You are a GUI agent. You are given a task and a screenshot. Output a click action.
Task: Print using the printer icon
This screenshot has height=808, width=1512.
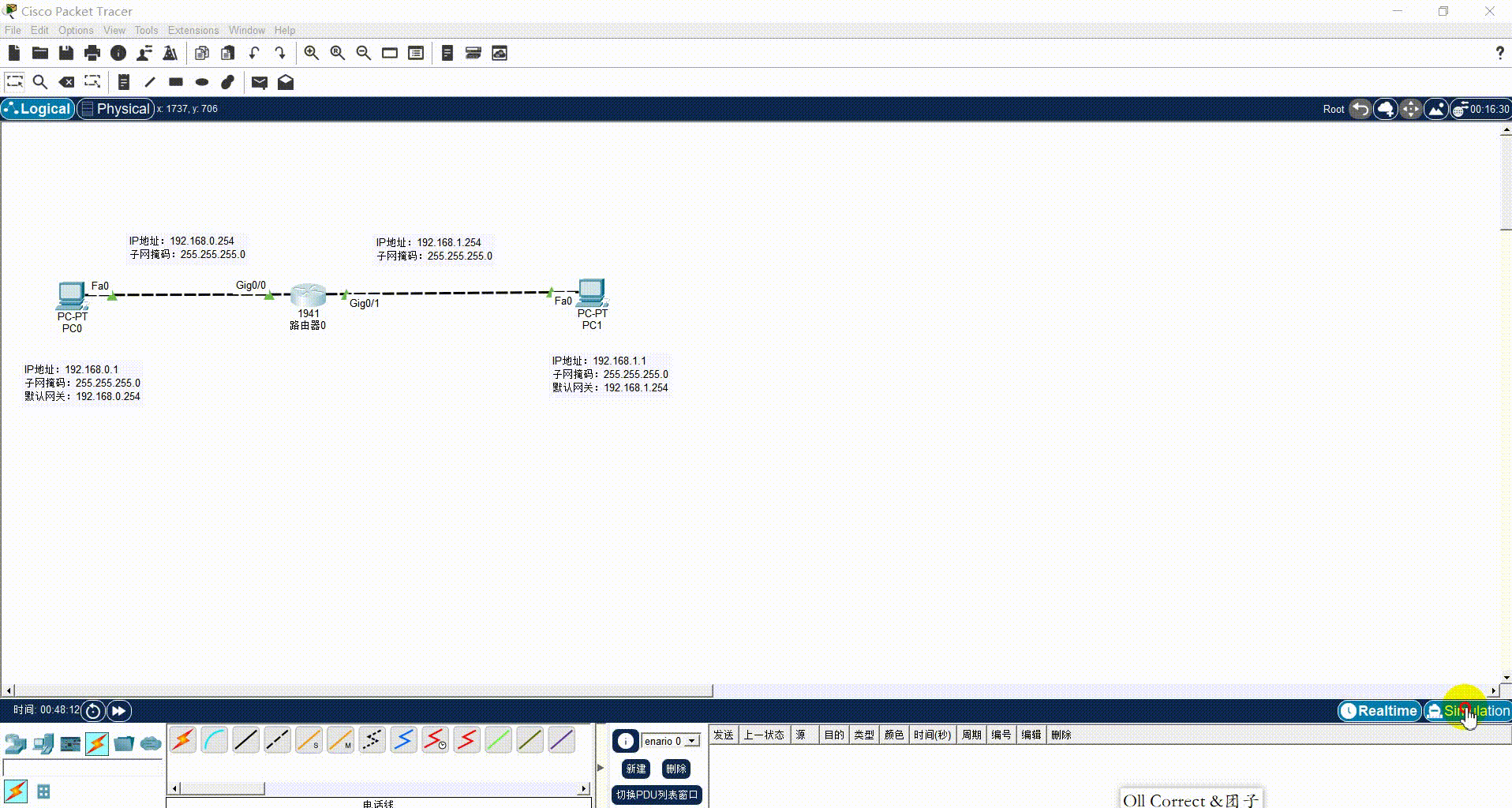click(92, 53)
